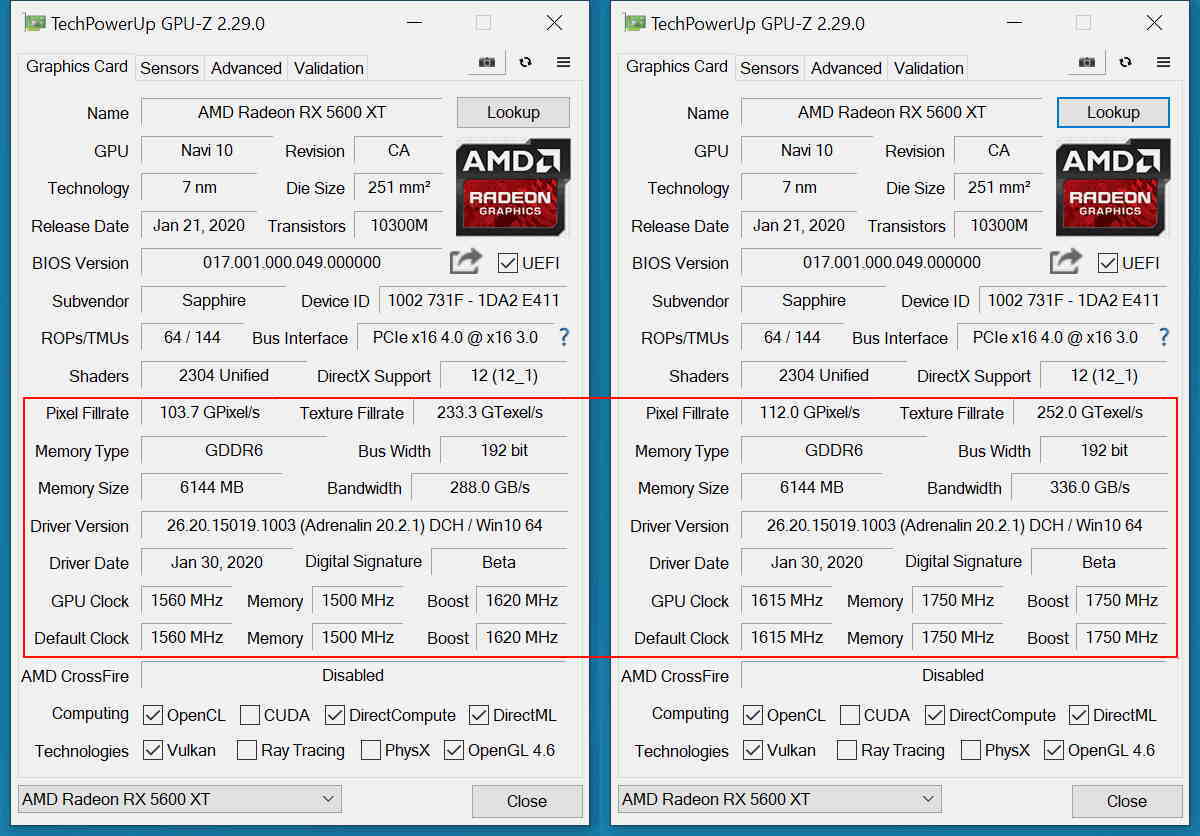Switch to the Sensors tab in left window
1200x836 pixels.
169,68
